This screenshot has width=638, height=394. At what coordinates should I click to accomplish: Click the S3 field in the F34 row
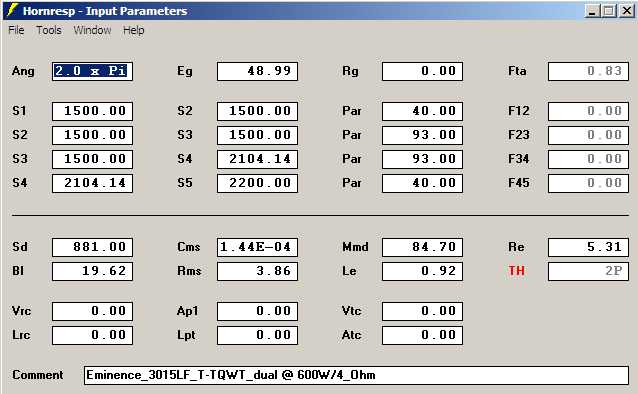92,159
